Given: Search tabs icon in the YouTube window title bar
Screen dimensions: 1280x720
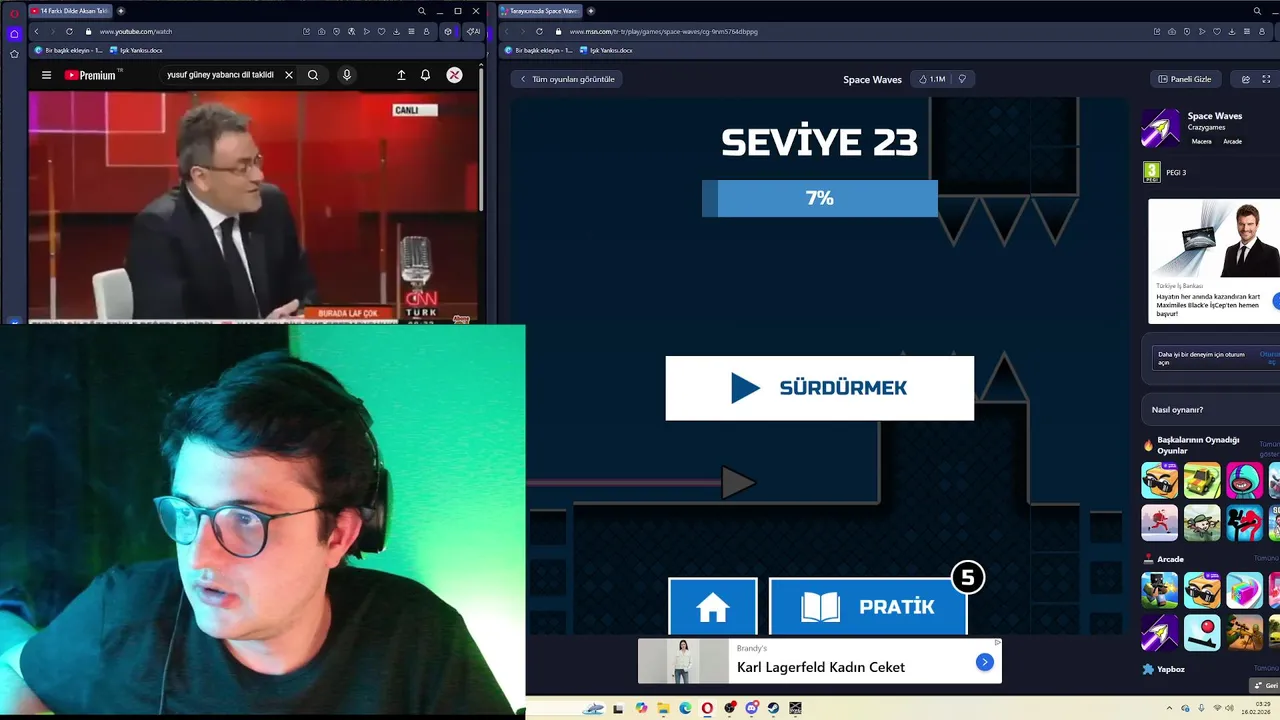Looking at the screenshot, I should [x=422, y=11].
